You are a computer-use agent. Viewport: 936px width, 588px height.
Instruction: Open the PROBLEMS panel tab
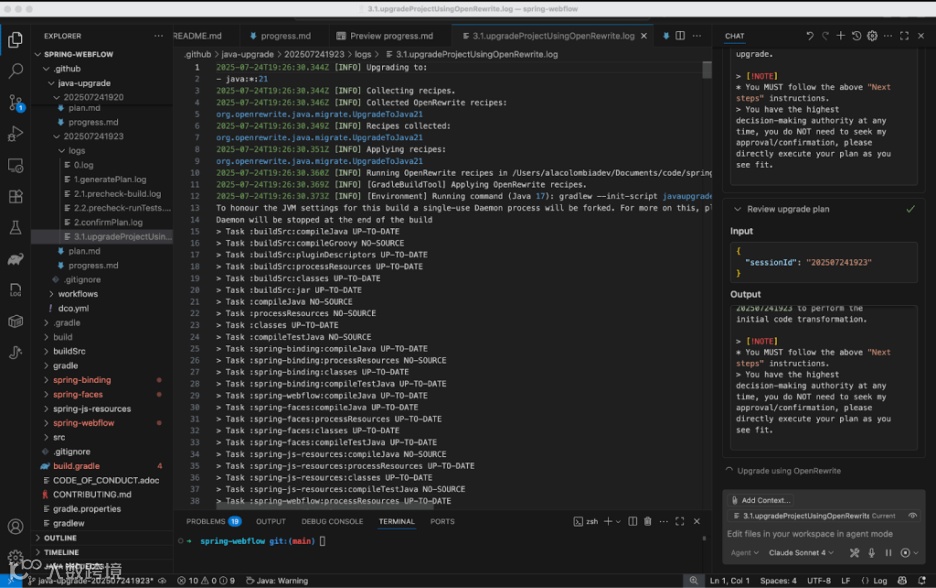pyautogui.click(x=213, y=521)
